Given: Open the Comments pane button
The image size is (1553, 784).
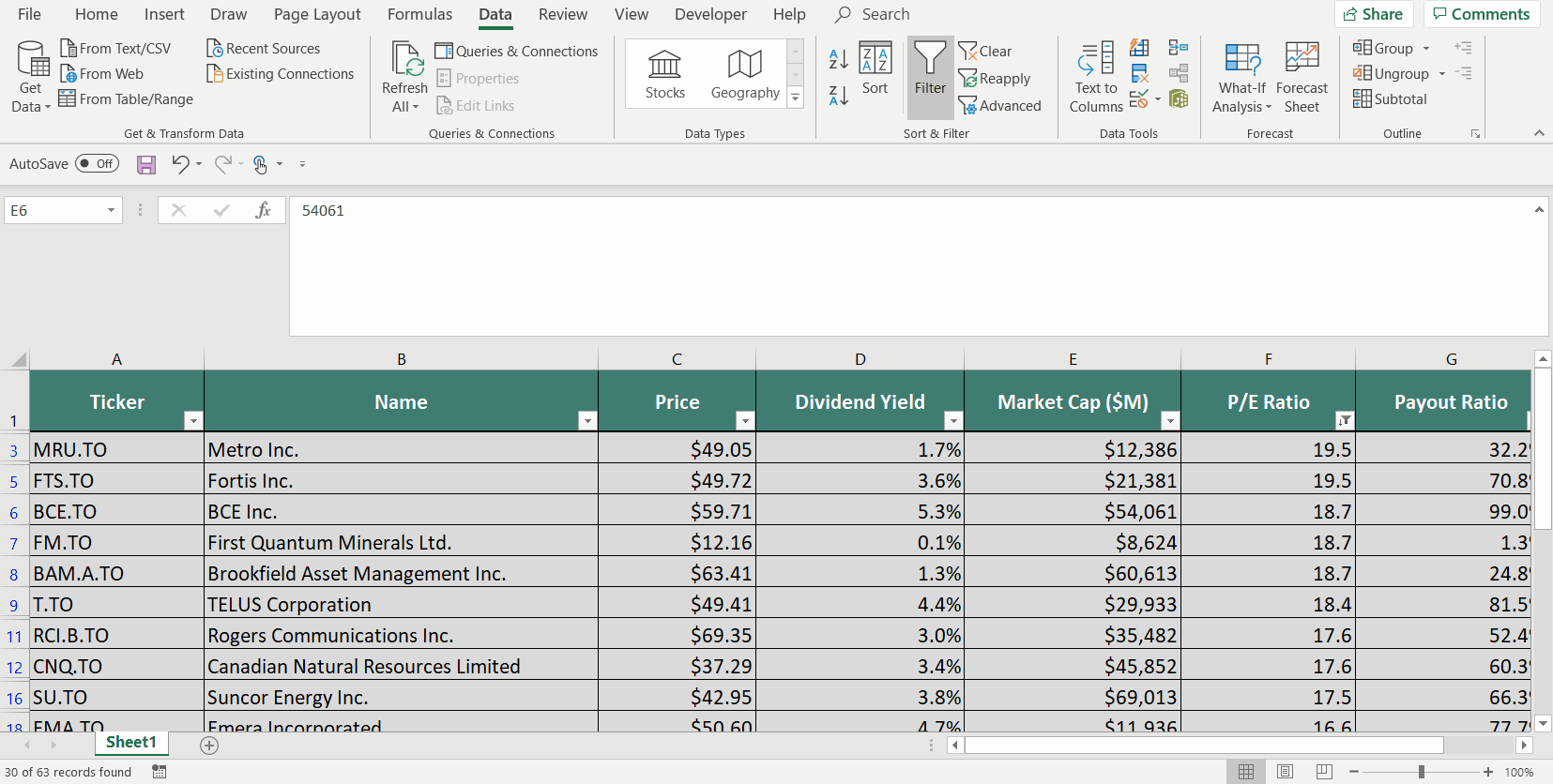Looking at the screenshot, I should [x=1481, y=14].
